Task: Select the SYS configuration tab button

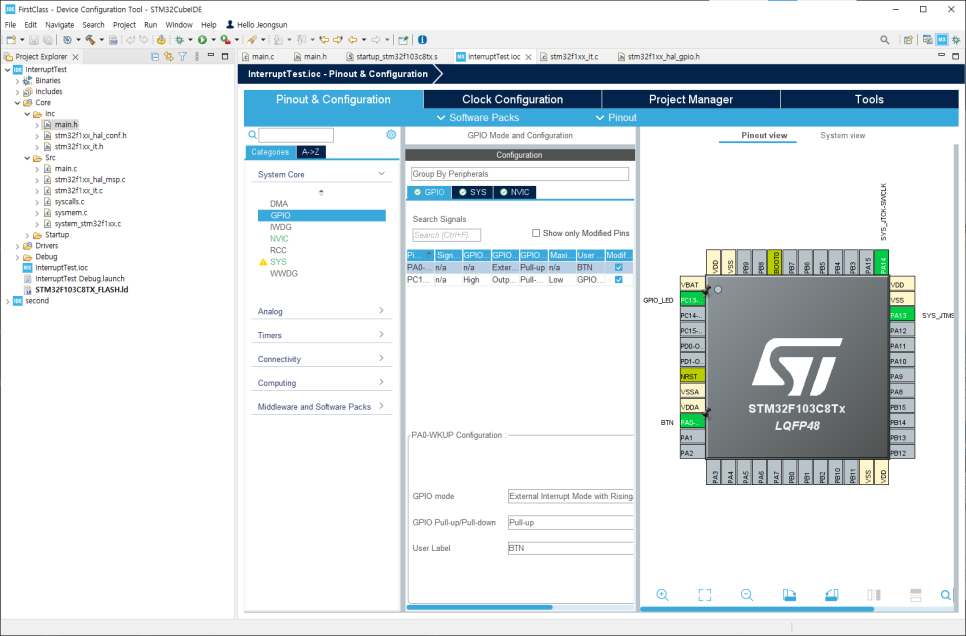Action: (x=473, y=192)
